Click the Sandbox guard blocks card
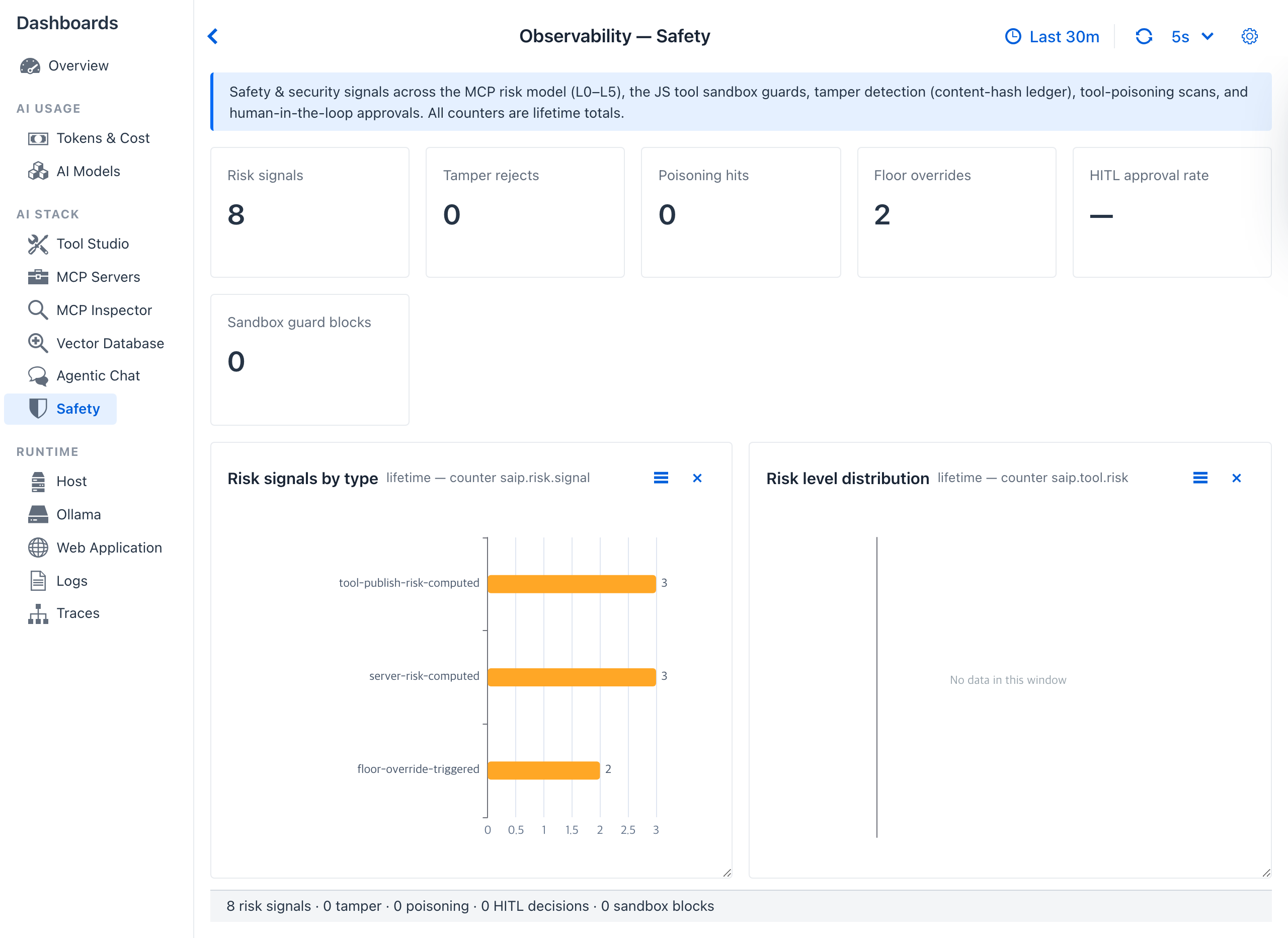The height and width of the screenshot is (938, 1288). pyautogui.click(x=309, y=360)
